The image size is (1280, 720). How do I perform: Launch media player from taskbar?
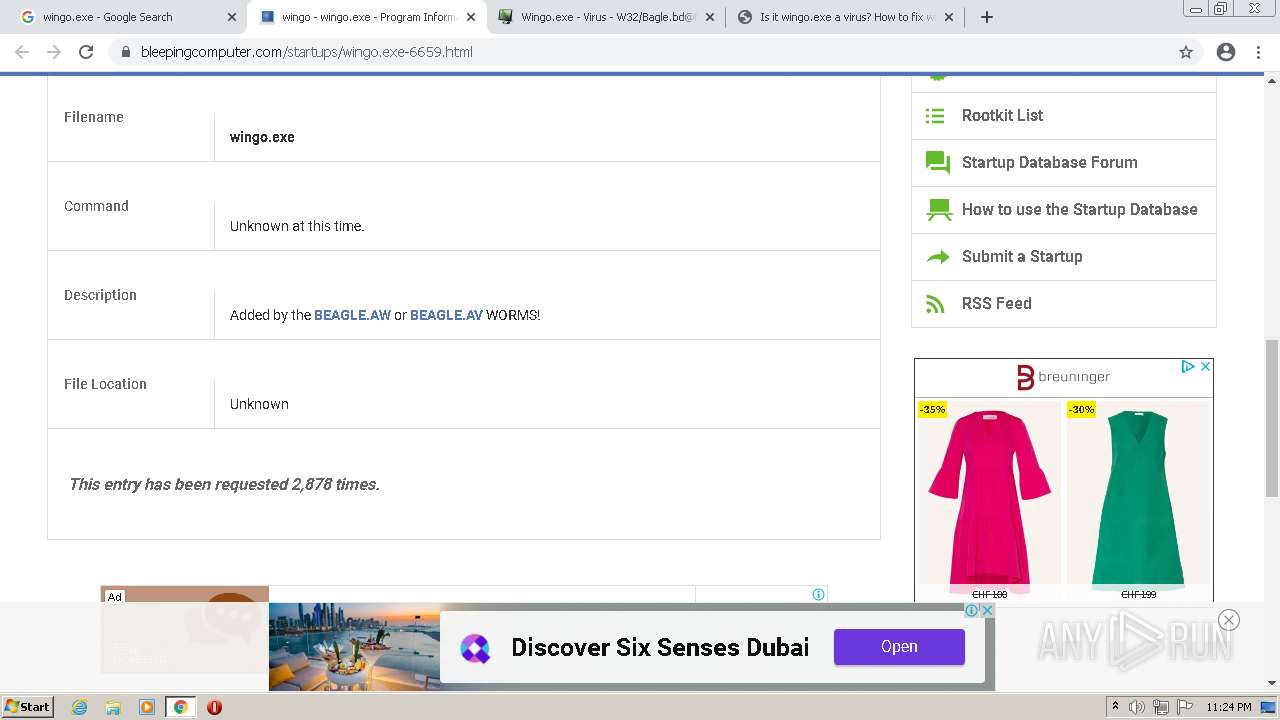click(x=147, y=707)
